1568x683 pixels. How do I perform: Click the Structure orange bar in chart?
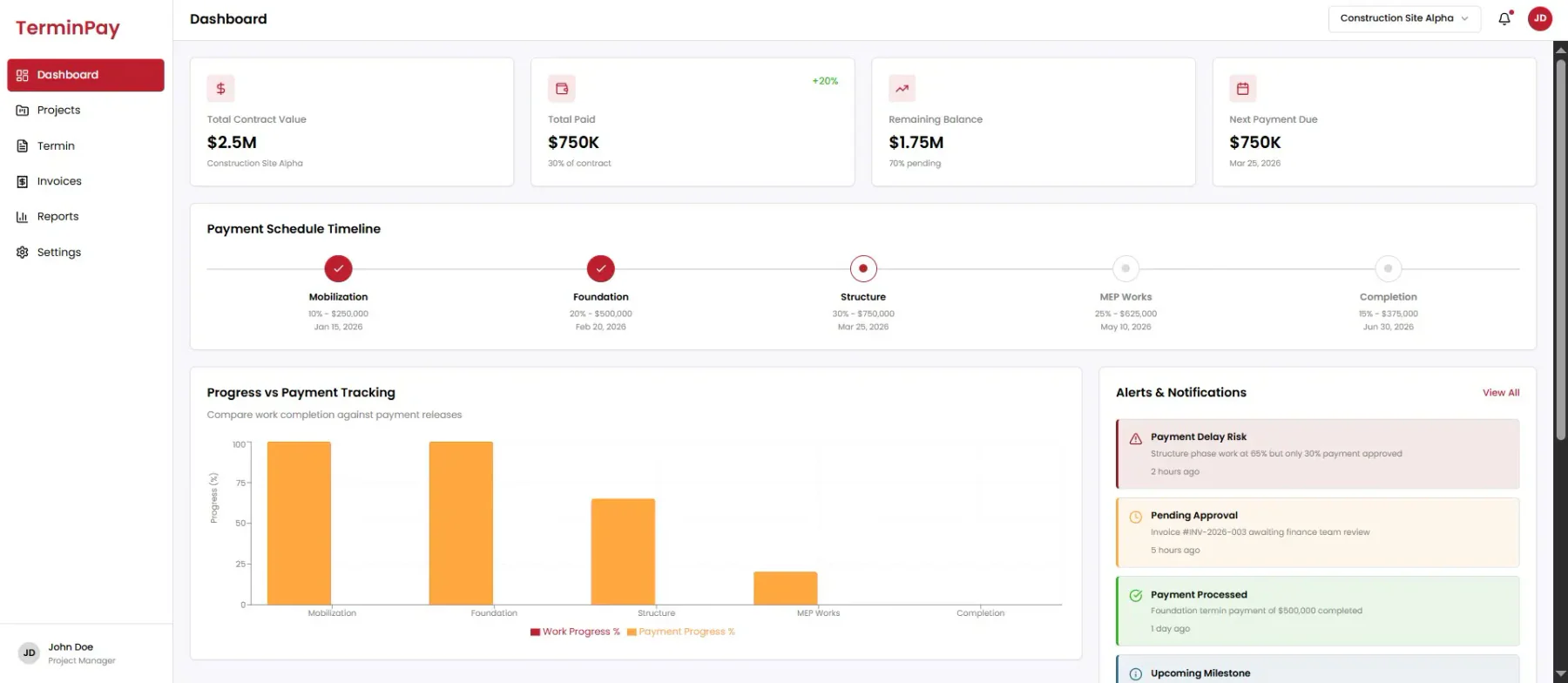coord(623,551)
